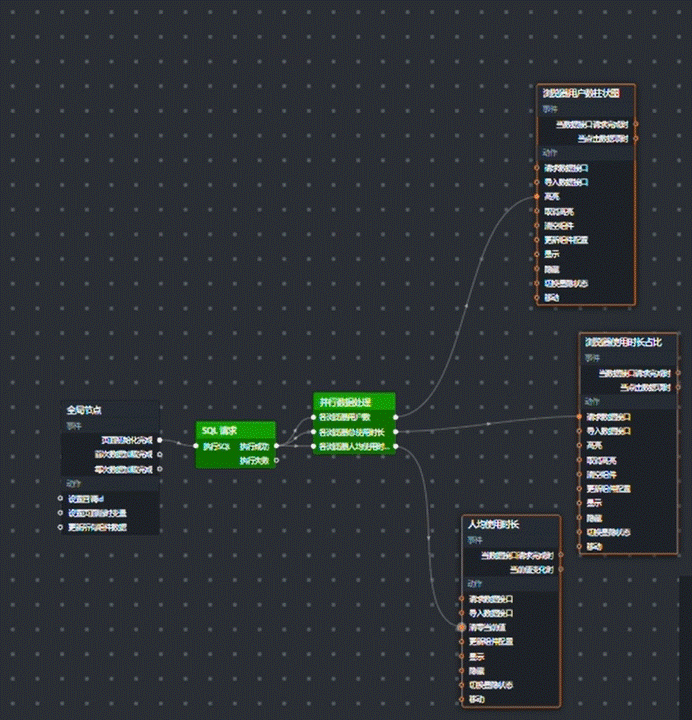
Task: Click 请求数据接口 label in 人均使用时长 node
Action: pyautogui.click(x=491, y=599)
